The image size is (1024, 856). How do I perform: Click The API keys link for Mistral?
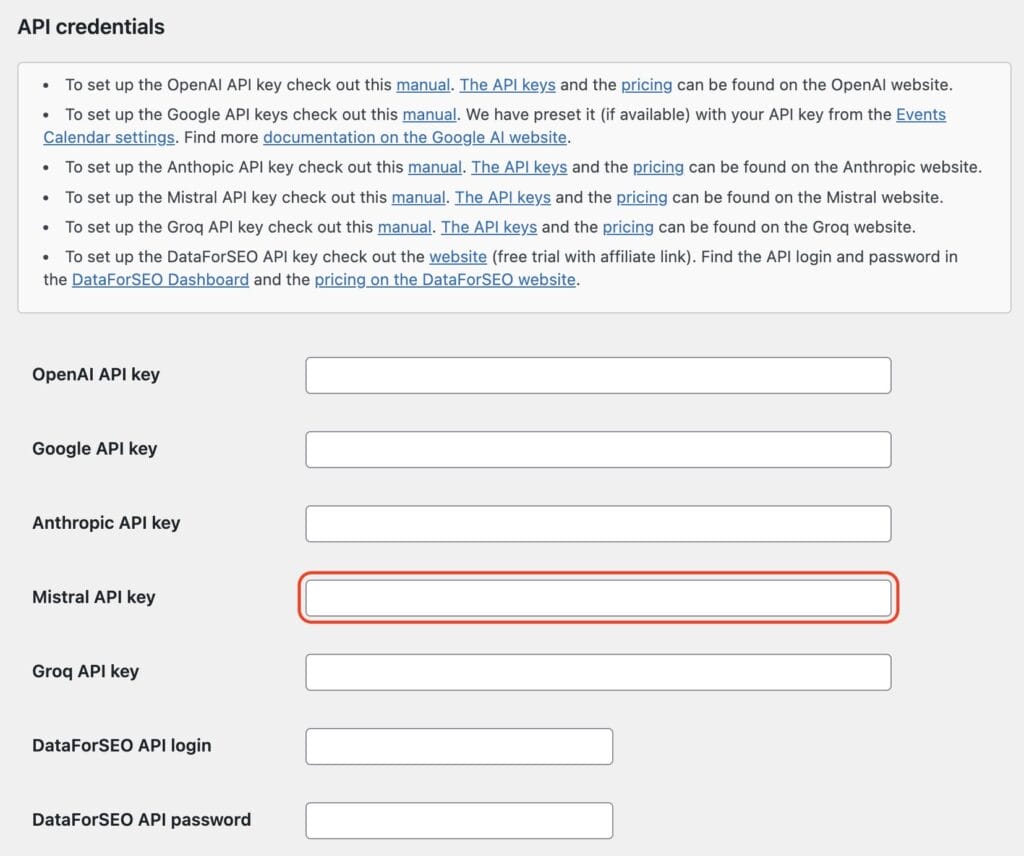pyautogui.click(x=503, y=197)
